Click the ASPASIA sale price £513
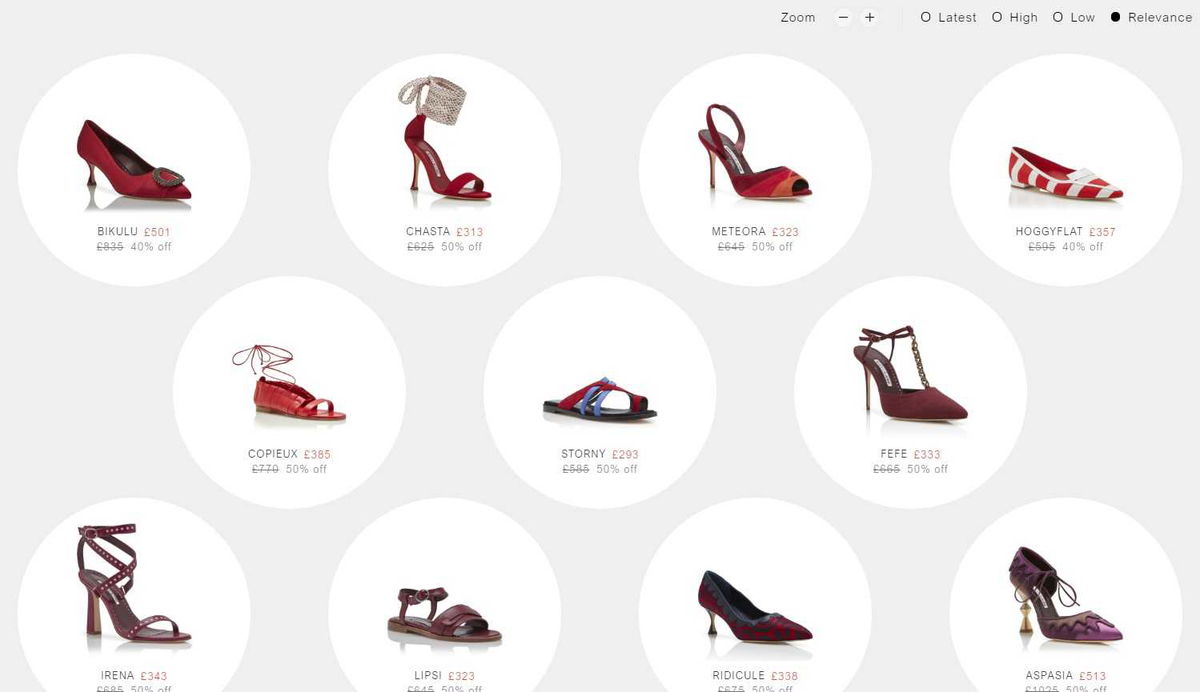 pos(1092,676)
